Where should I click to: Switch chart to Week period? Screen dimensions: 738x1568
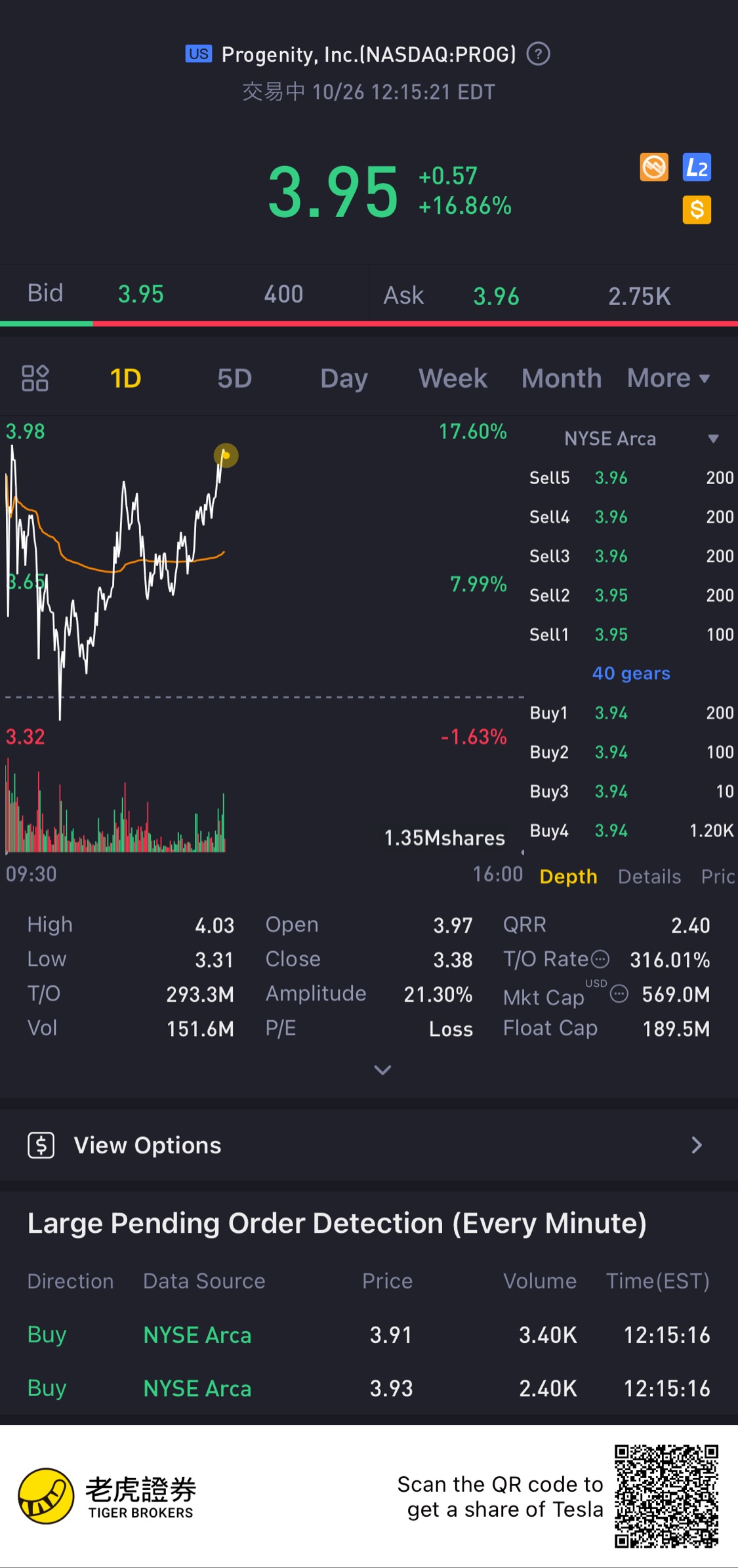pyautogui.click(x=453, y=379)
